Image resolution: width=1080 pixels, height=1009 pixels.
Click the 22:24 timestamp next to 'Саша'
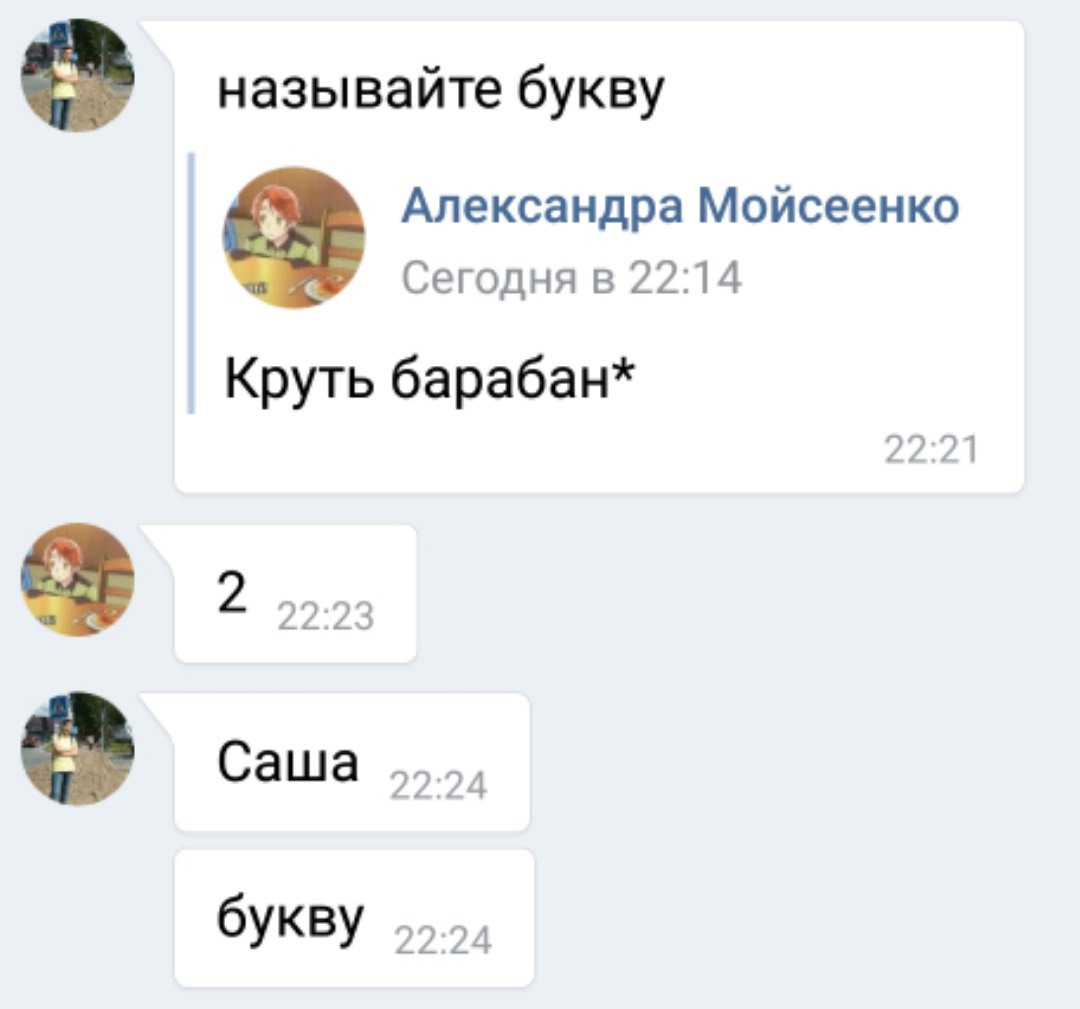[439, 785]
